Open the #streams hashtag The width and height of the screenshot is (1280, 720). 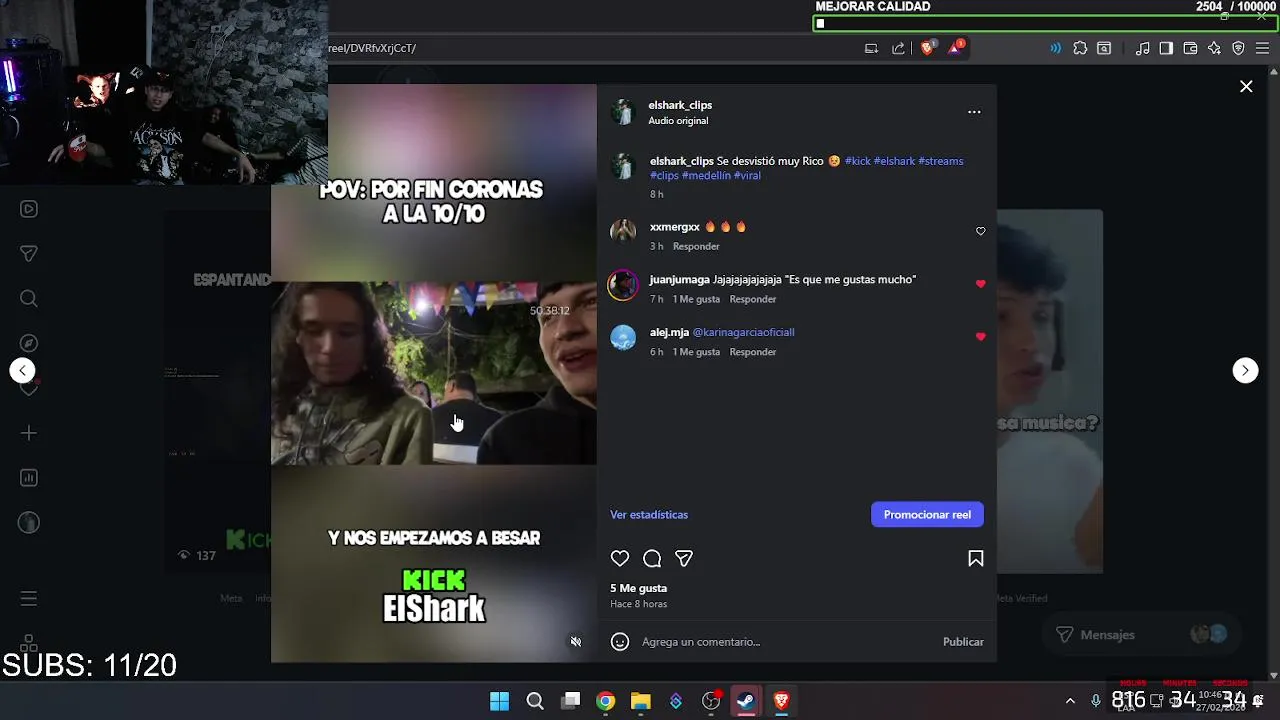coord(941,161)
